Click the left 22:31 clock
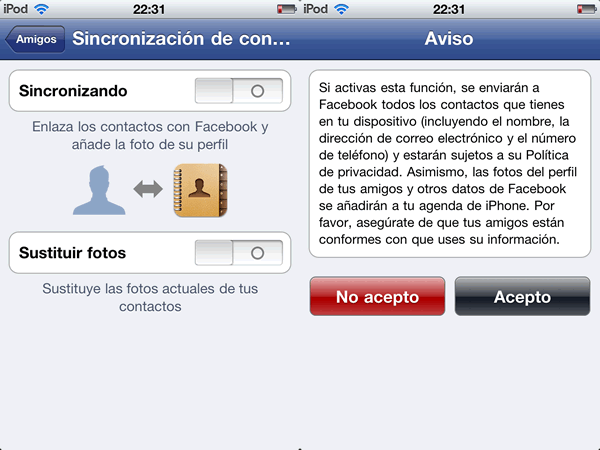Viewport: 600px width, 450px height. 149,9
